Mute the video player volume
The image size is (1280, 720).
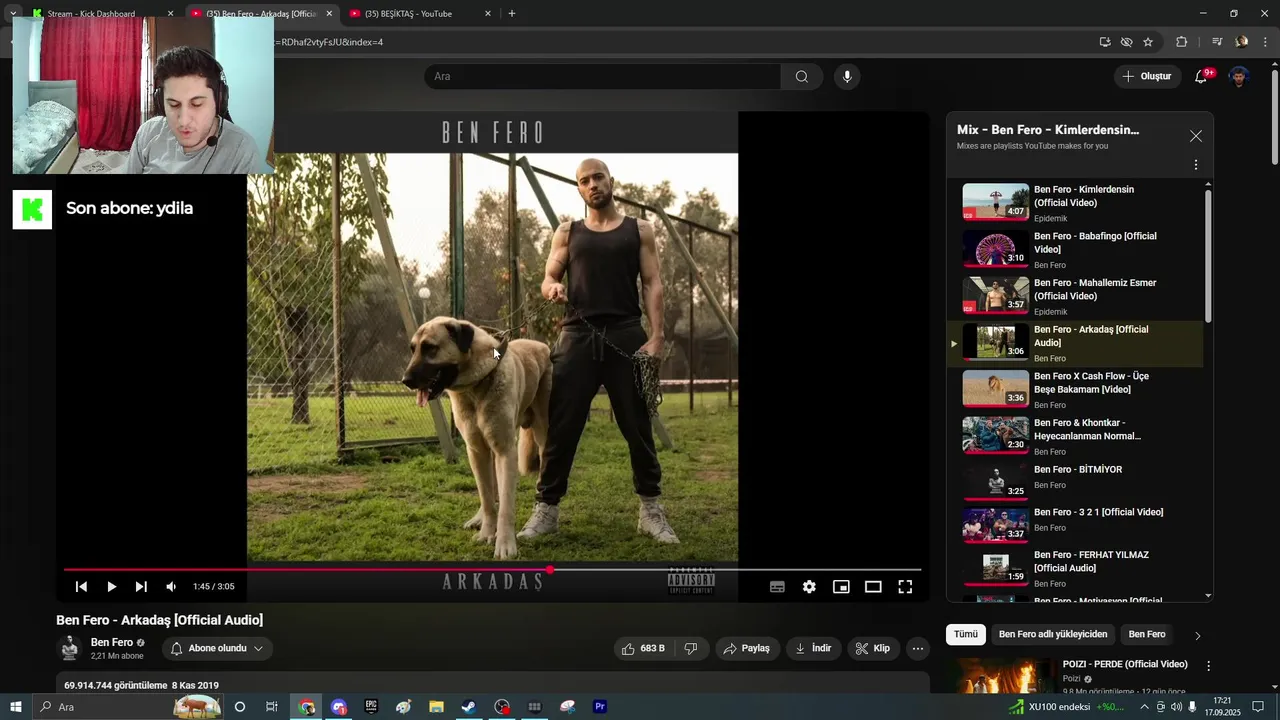pos(171,587)
